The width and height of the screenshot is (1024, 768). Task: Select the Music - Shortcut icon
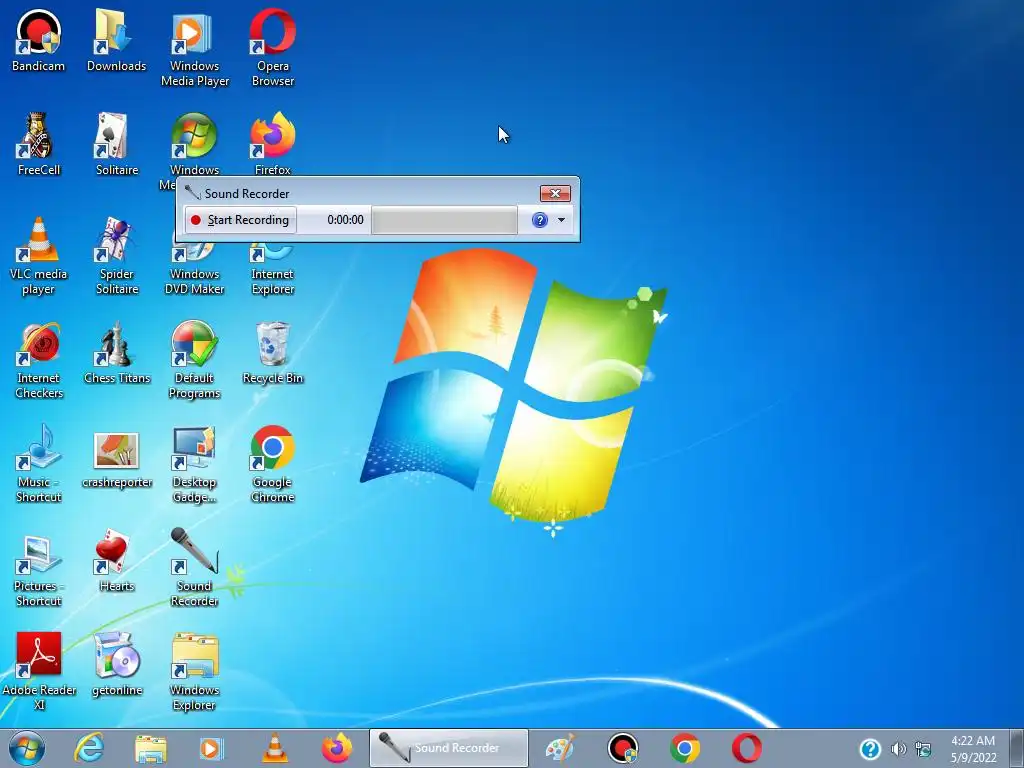coord(39,464)
